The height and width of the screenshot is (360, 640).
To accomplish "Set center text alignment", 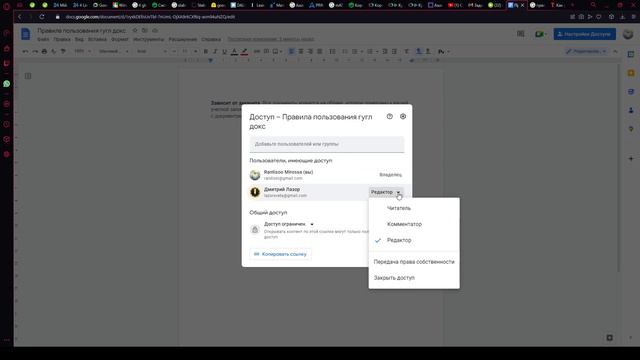I will (301, 51).
